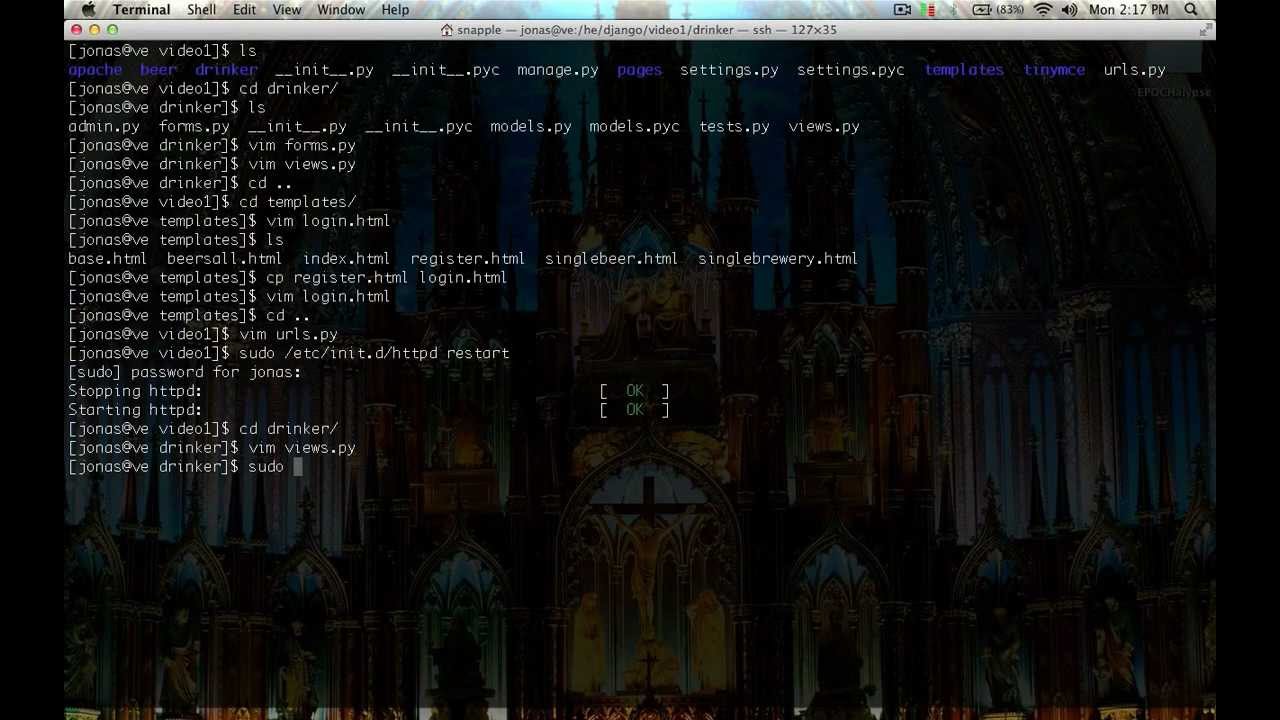
Task: Click '[sudo] password for jonas:' line
Action: (185, 373)
